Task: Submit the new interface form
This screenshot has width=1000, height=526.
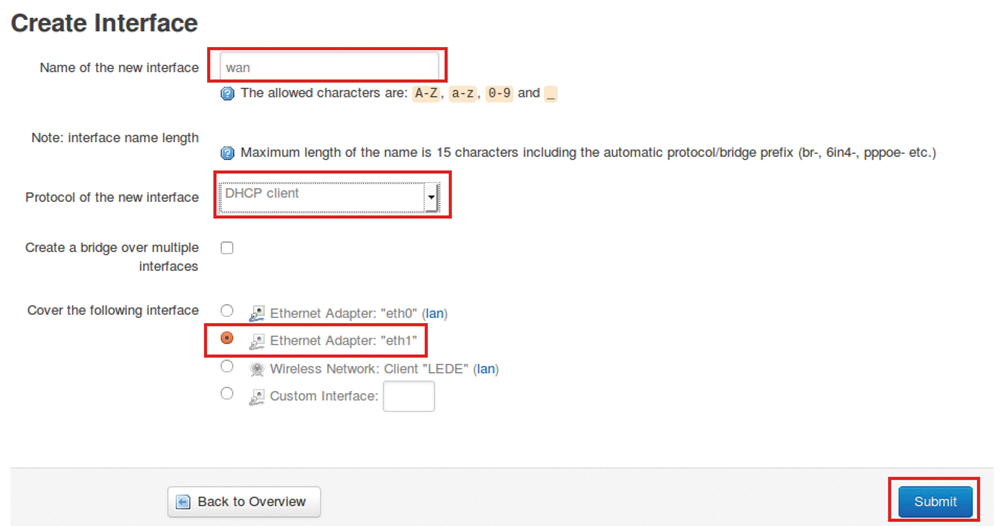Action: point(936,502)
